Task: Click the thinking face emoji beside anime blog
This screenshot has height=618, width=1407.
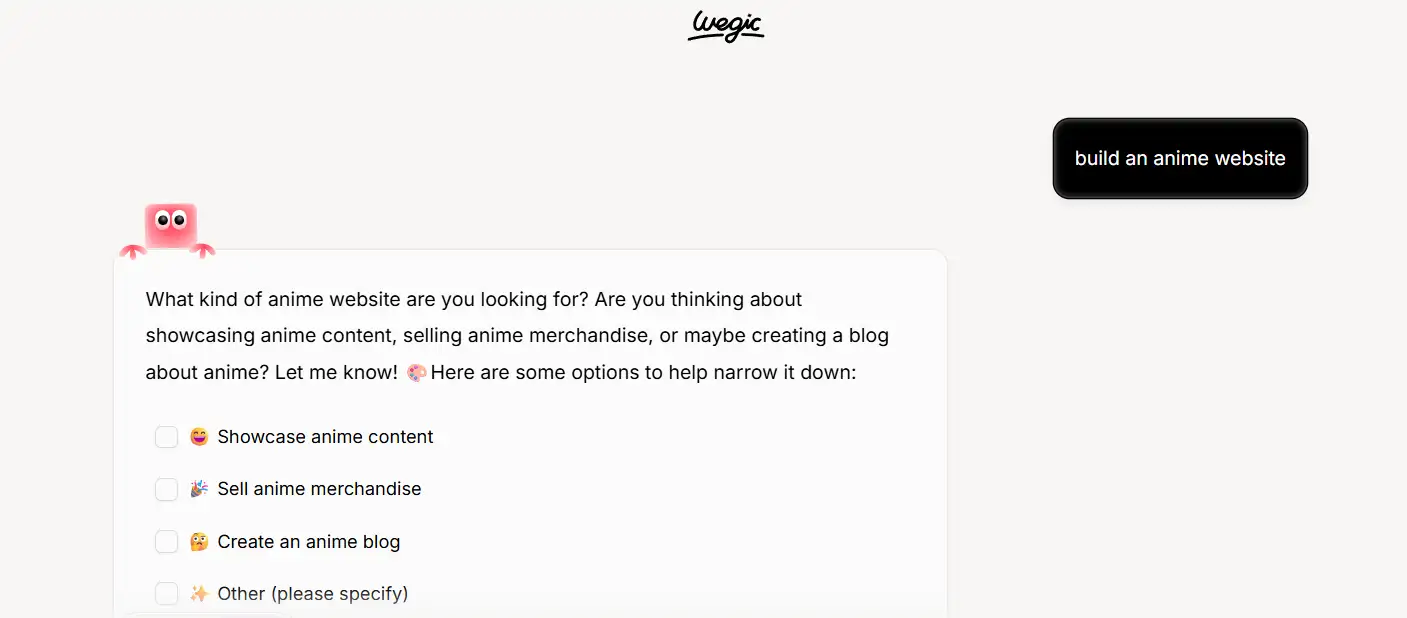Action: pos(199,542)
